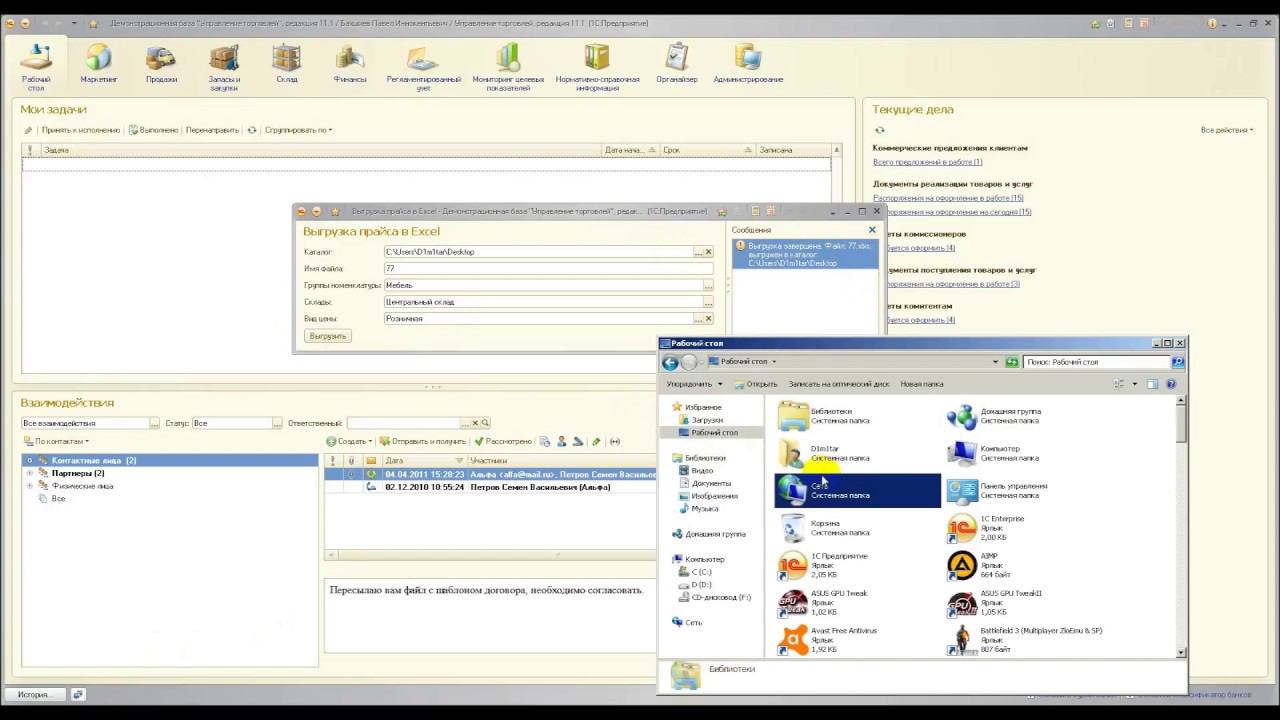This screenshot has height=720, width=1280.
Task: Click the Выгрузить button
Action: [x=328, y=336]
